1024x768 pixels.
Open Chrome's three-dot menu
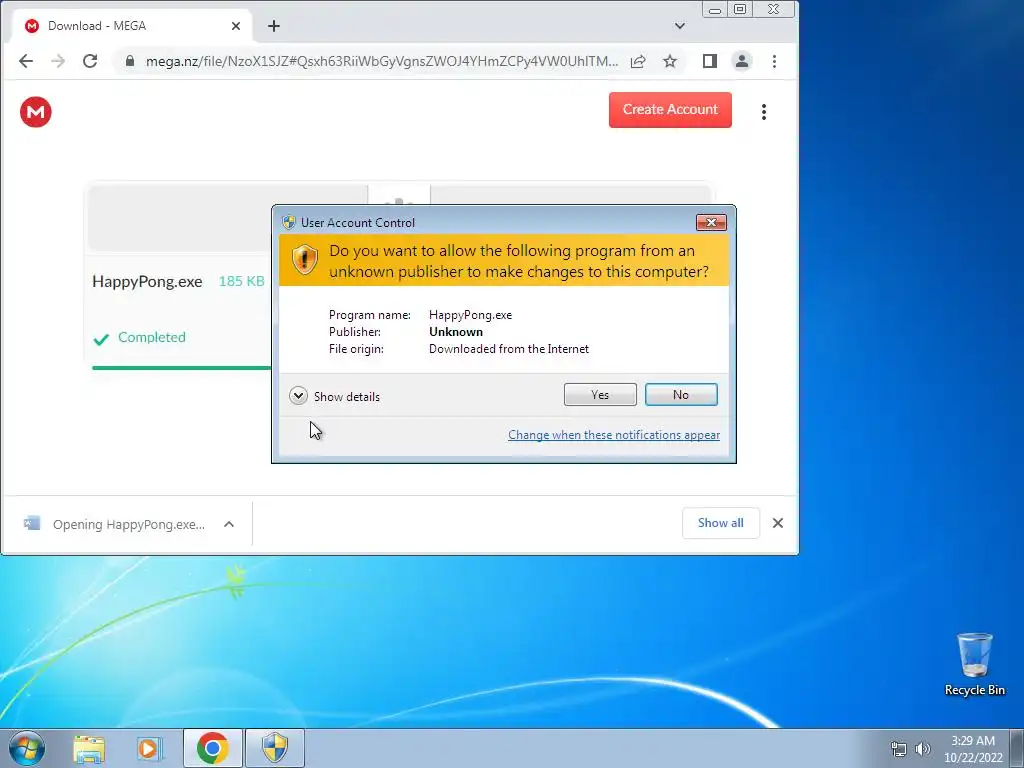pos(775,61)
